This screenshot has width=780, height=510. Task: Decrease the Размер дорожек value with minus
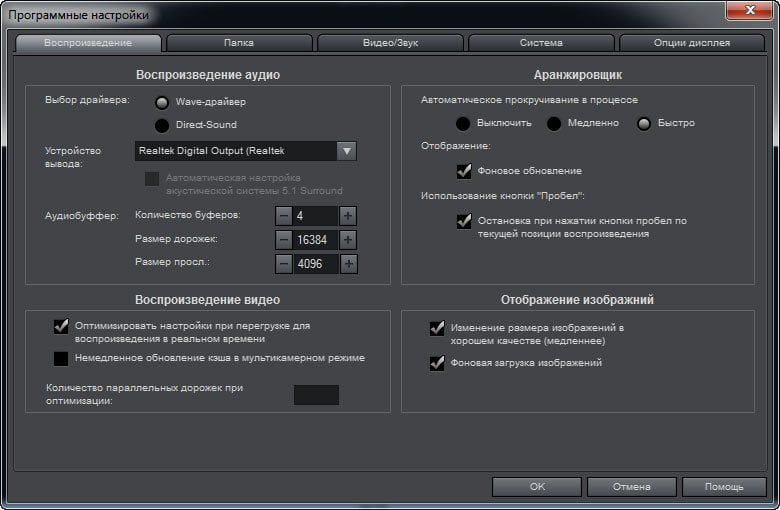click(284, 240)
